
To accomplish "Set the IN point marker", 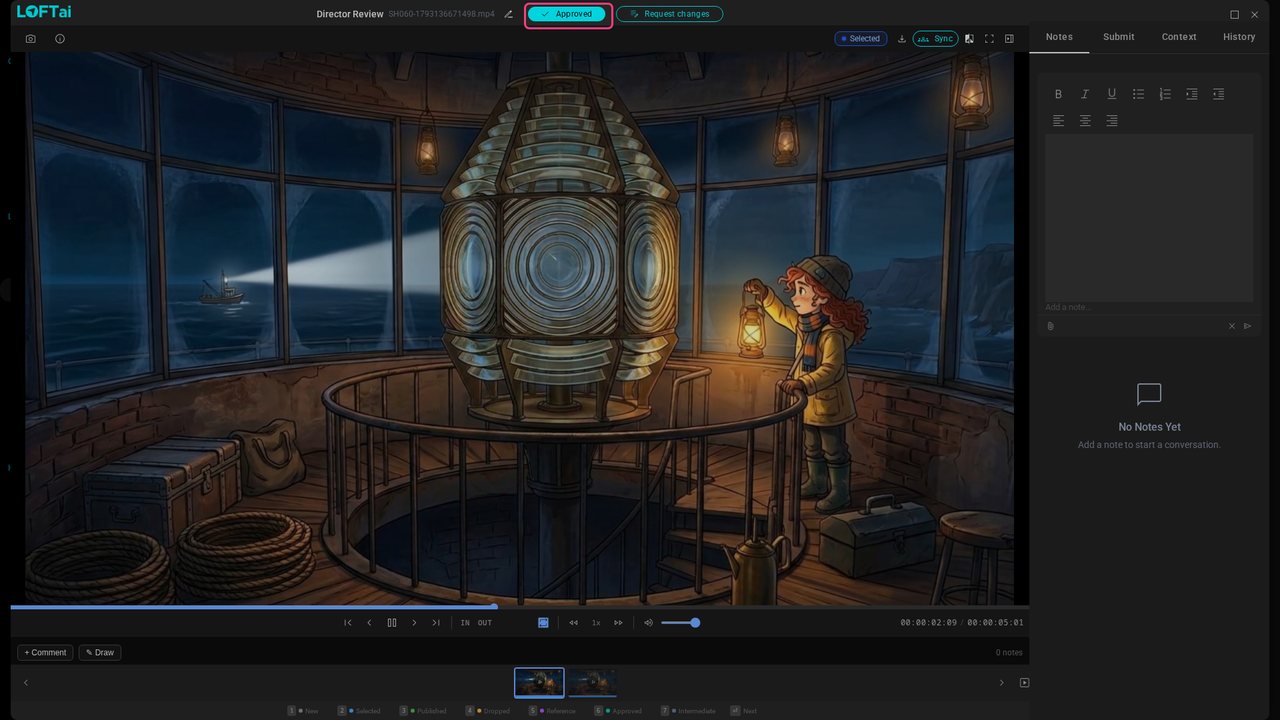I will 465,623.
